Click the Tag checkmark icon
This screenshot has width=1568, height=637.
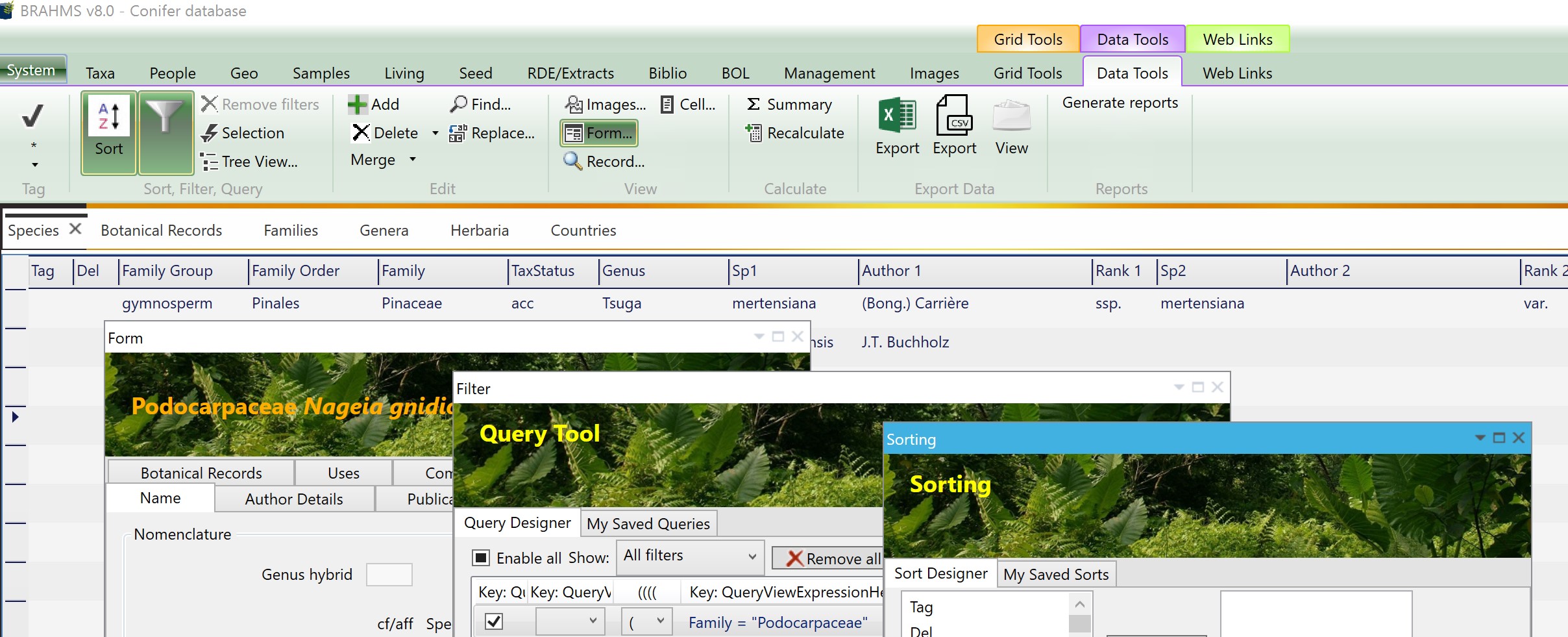click(32, 116)
